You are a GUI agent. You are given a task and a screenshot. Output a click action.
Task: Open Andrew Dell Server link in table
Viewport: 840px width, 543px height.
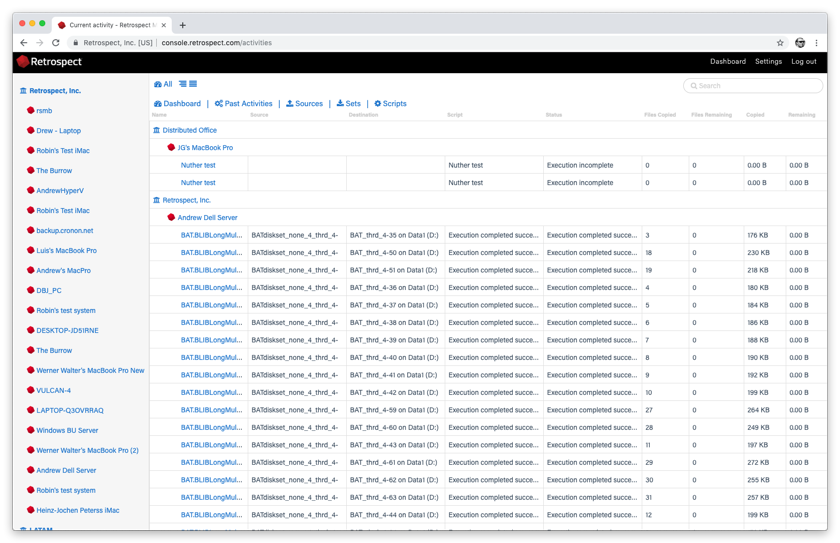click(207, 217)
